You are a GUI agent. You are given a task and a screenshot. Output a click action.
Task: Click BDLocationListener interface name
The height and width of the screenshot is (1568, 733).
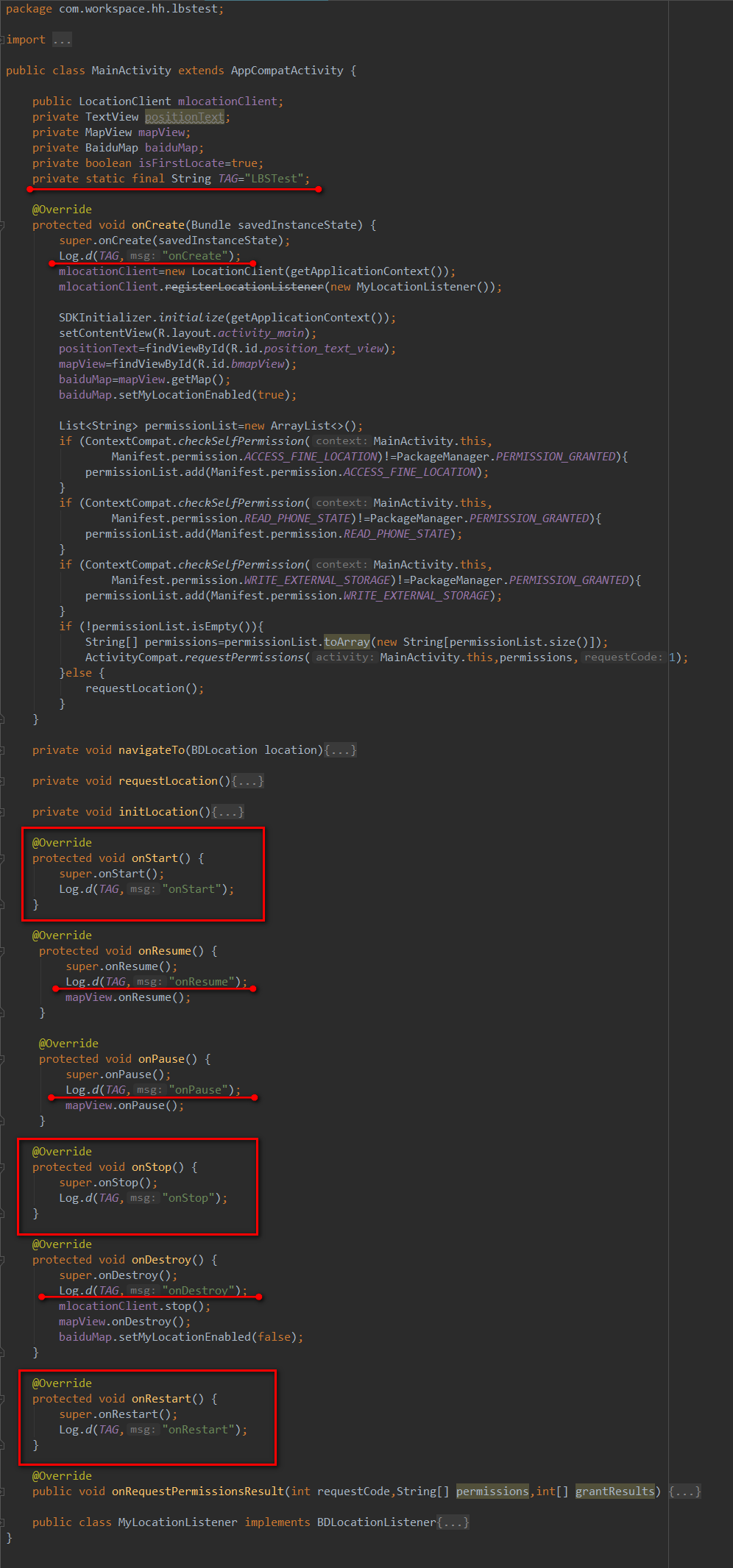(x=377, y=1522)
